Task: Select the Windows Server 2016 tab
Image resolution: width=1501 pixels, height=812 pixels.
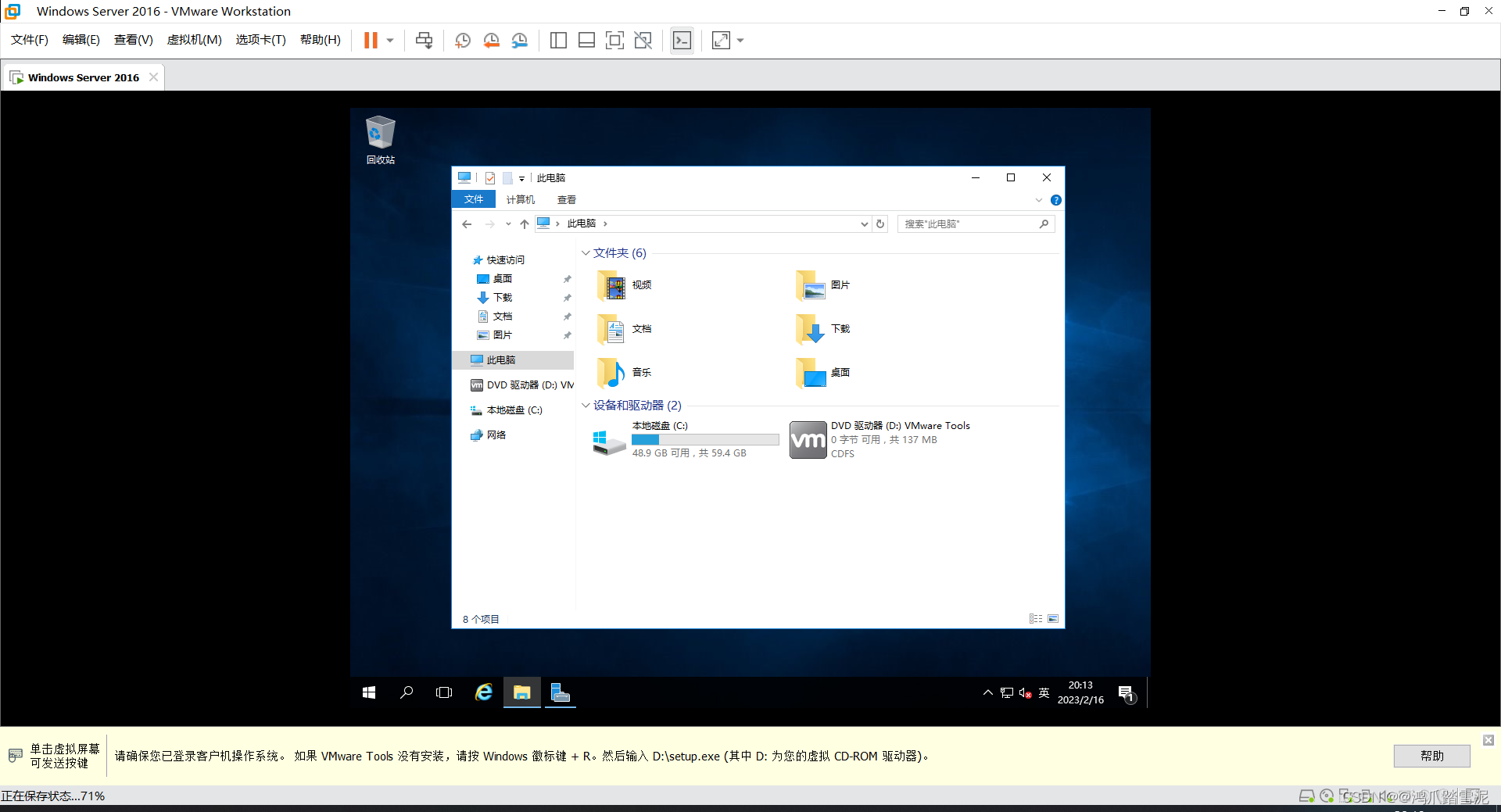Action: tap(84, 77)
